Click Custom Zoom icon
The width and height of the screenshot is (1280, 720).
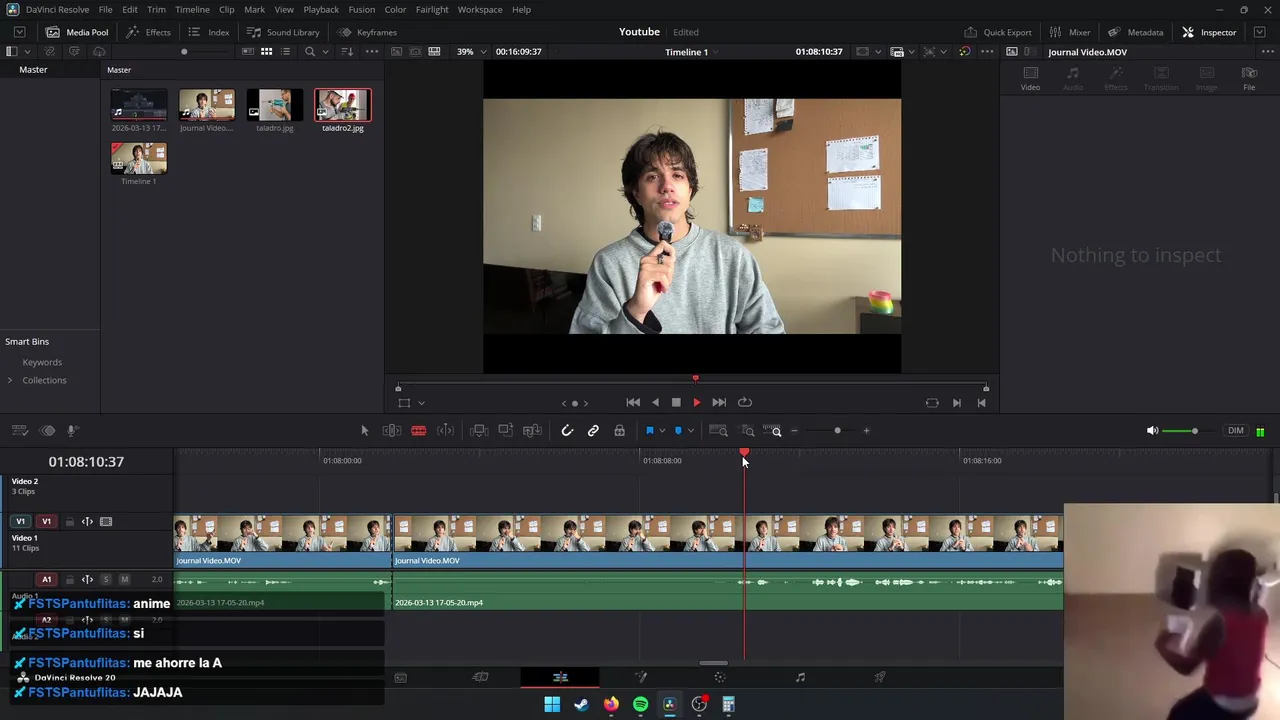pos(773,431)
